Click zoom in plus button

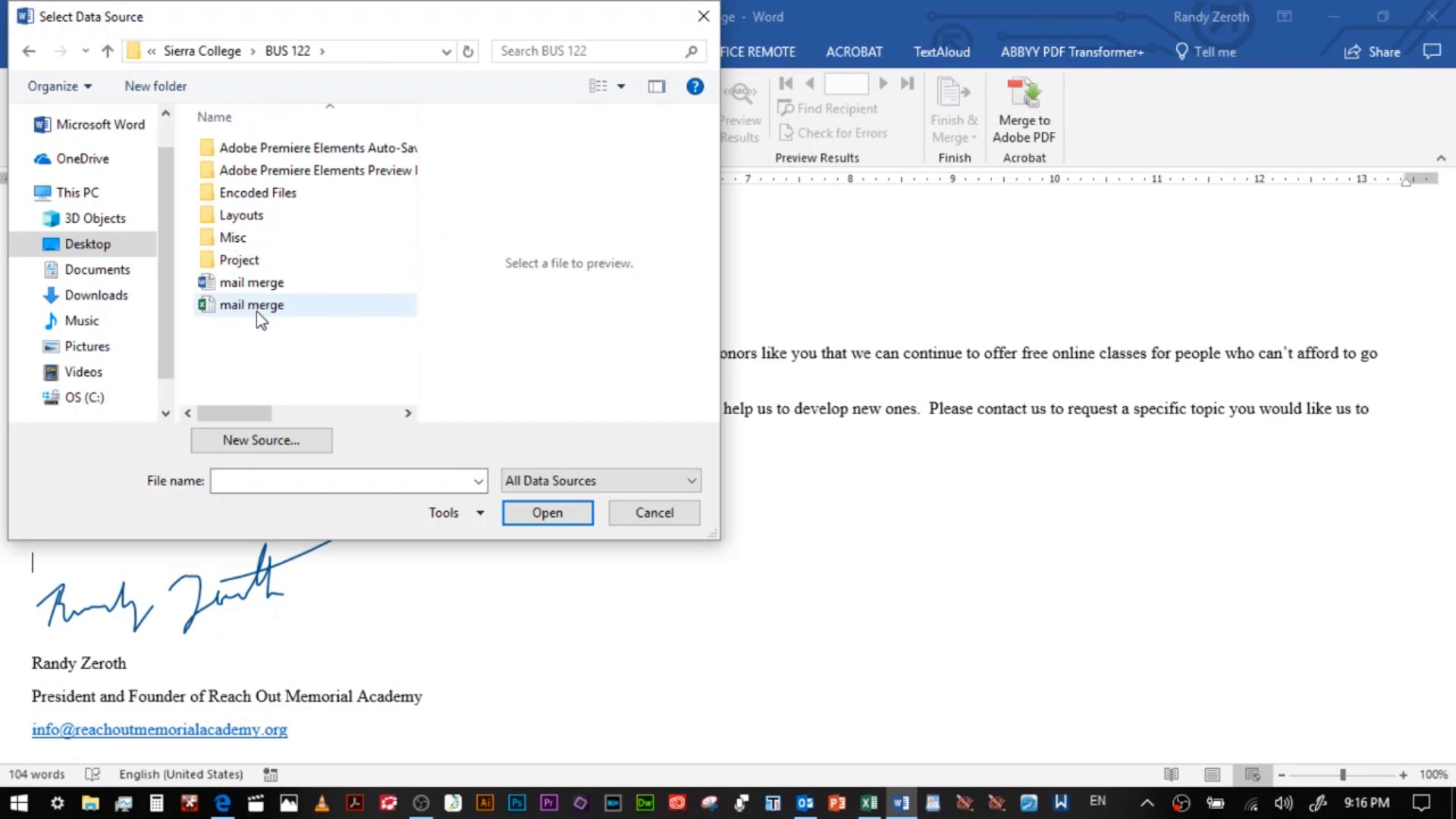(1403, 775)
